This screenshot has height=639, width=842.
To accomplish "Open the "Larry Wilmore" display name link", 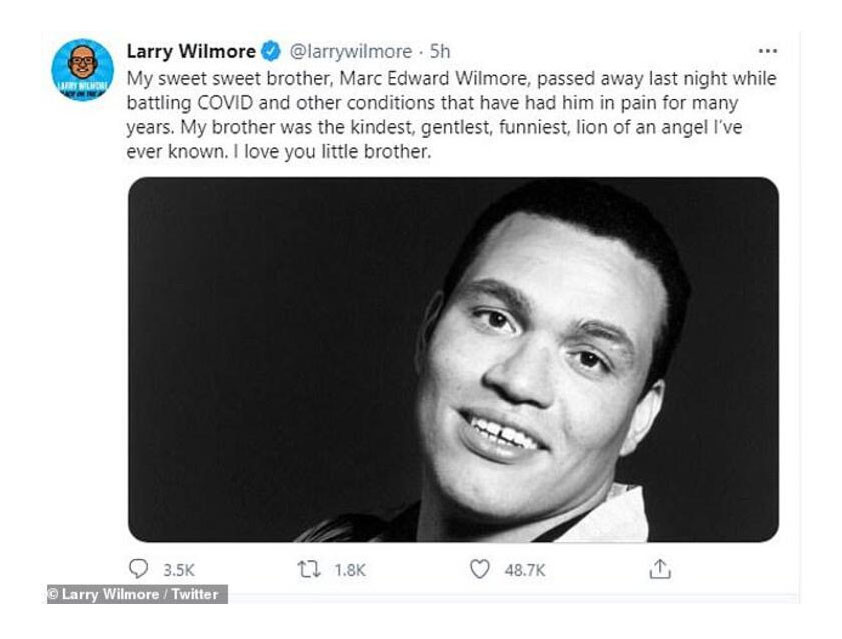I will point(191,51).
